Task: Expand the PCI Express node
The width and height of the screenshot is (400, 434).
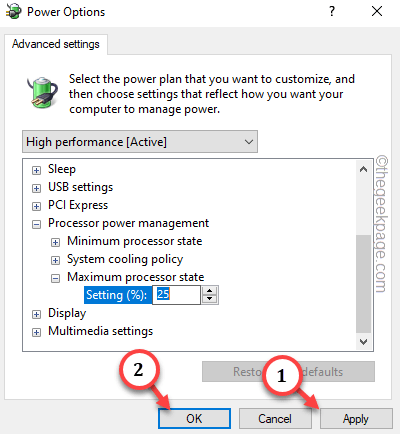Action: [x=36, y=206]
